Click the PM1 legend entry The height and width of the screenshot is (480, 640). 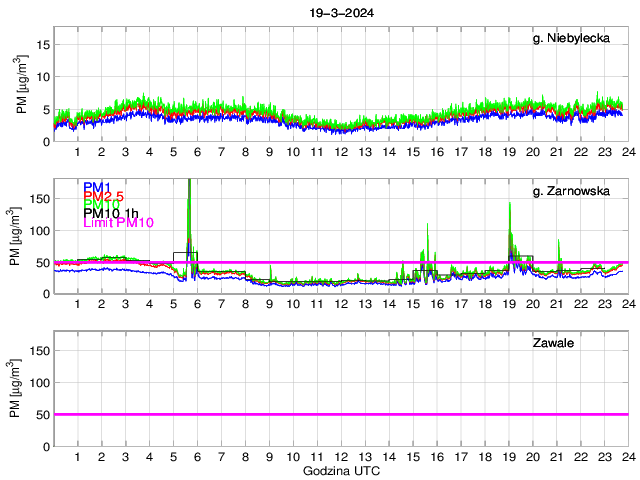coord(98,187)
